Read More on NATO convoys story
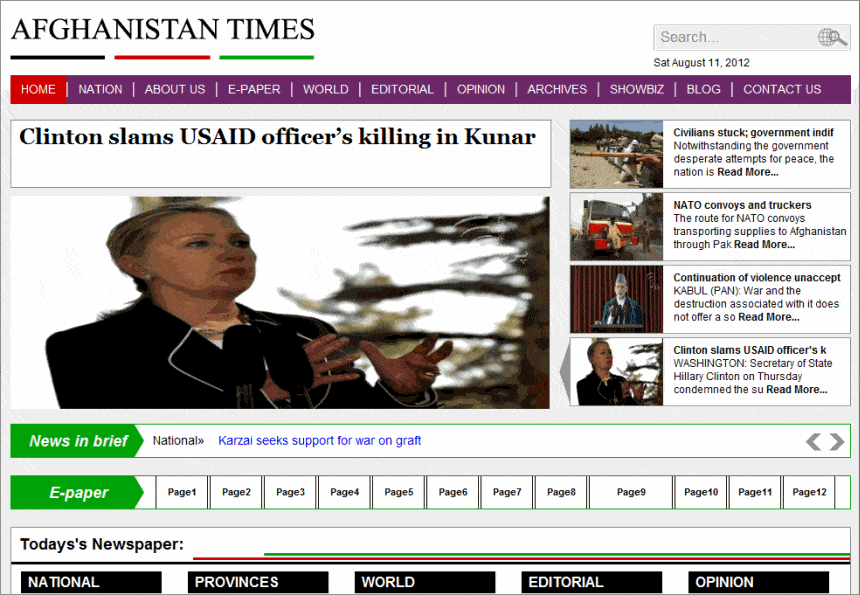Screen dimensions: 860x595 [x=765, y=245]
